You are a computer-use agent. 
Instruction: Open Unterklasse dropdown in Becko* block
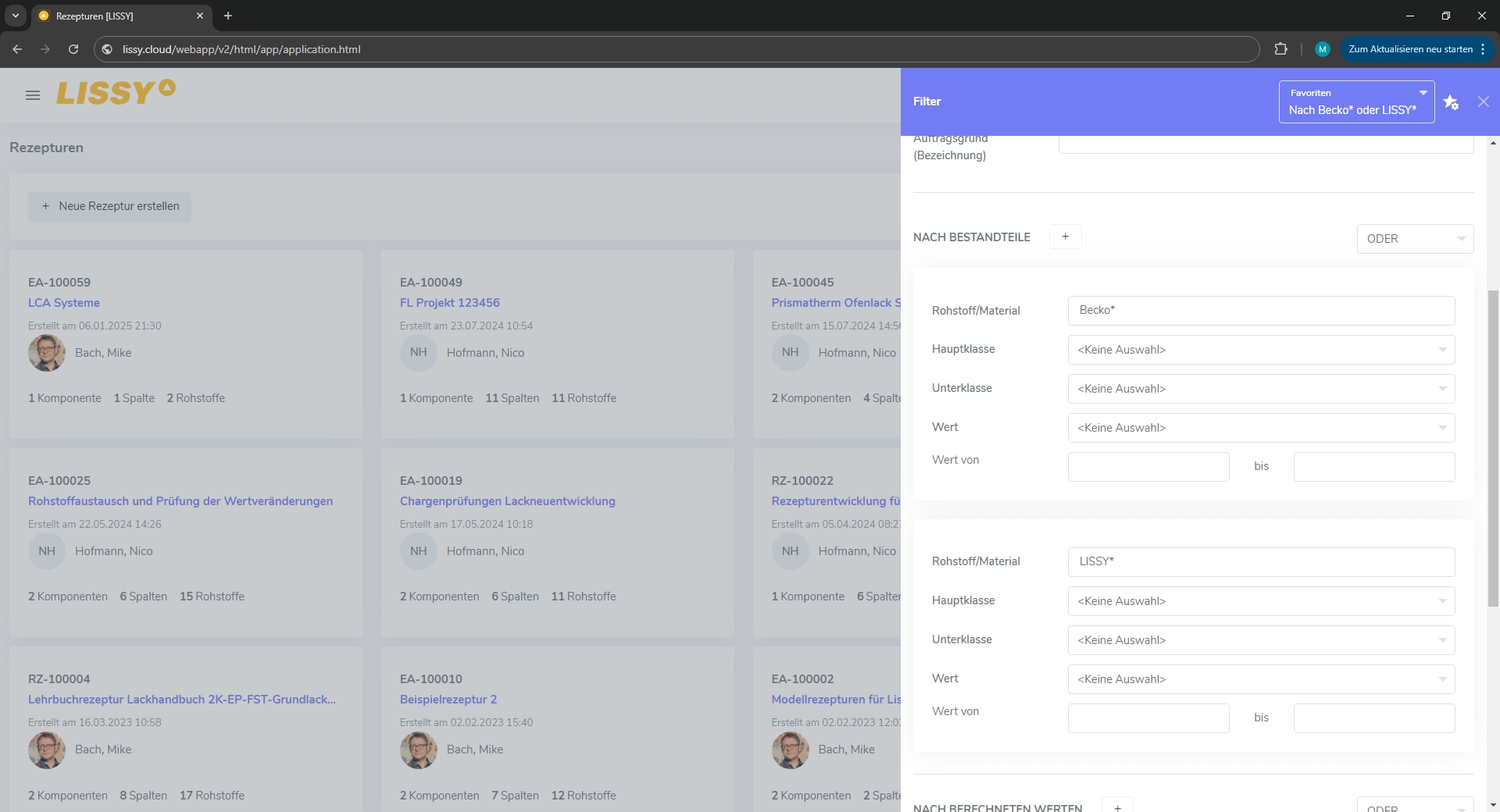1261,389
